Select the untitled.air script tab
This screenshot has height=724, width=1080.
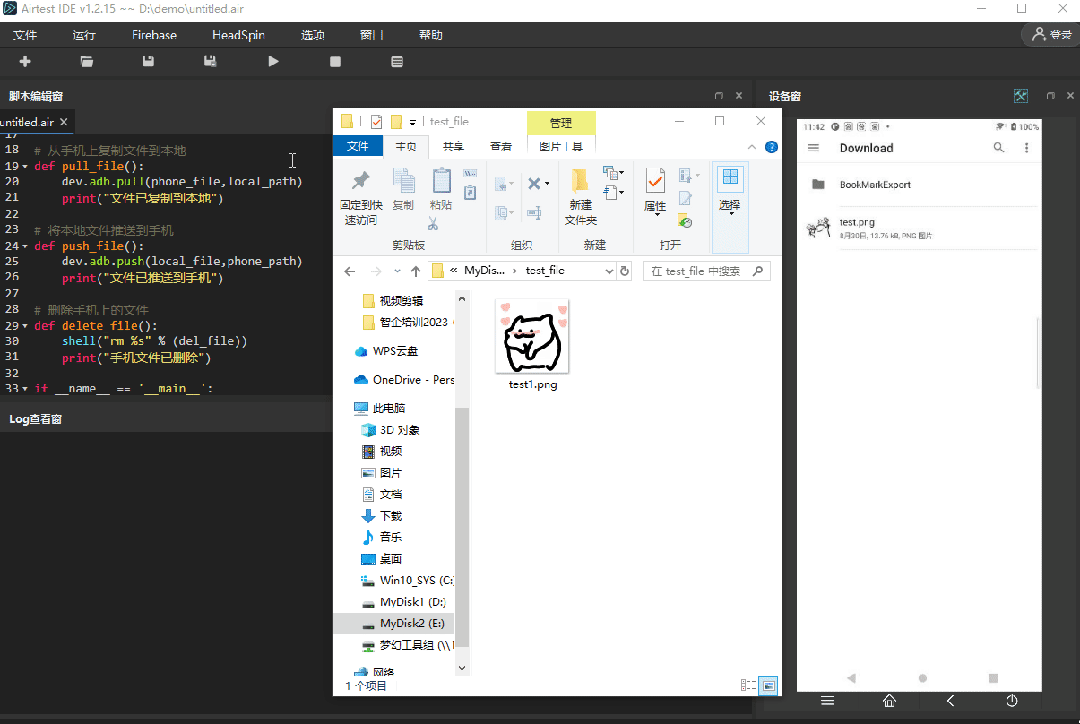pos(28,122)
